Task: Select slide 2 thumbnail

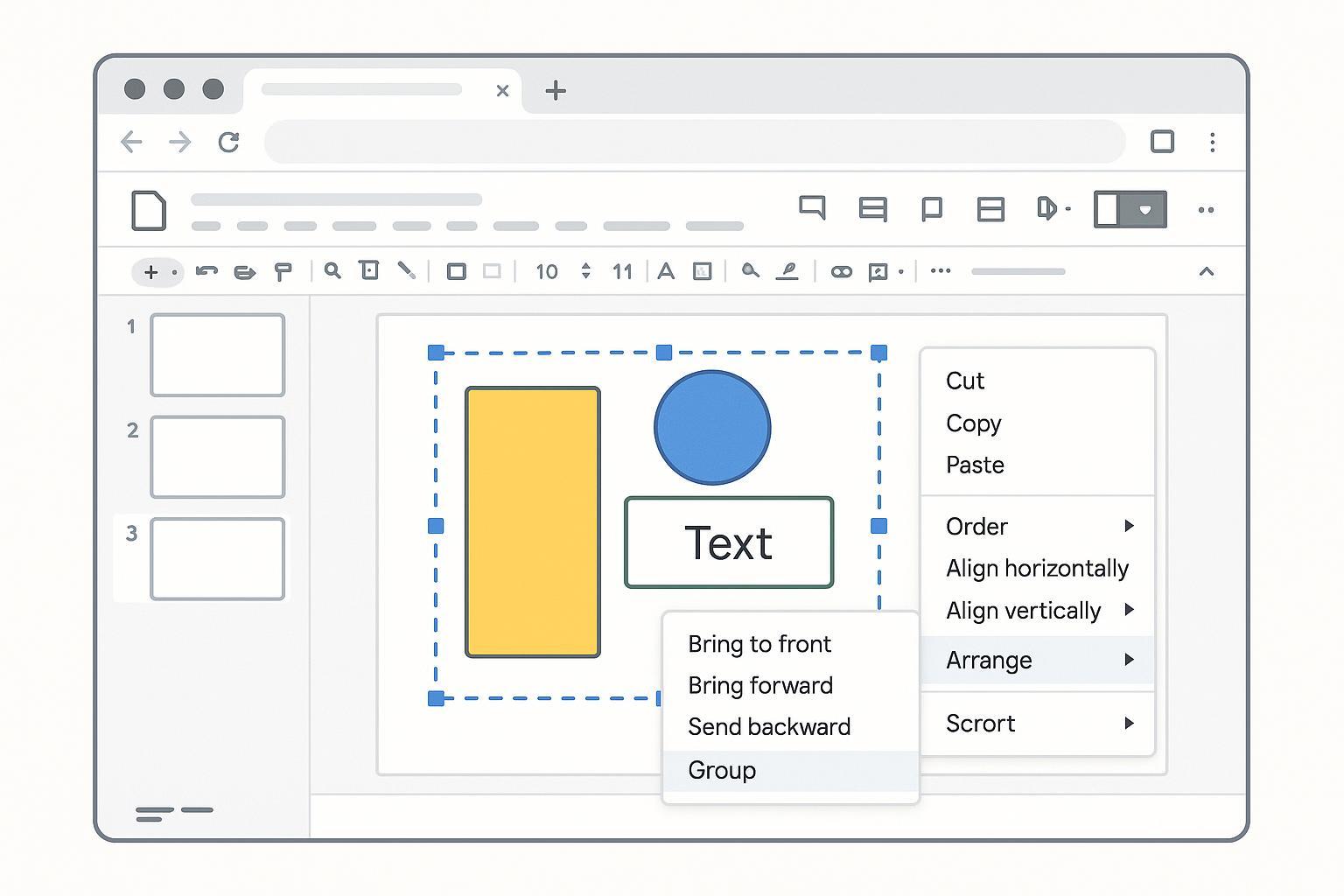Action: click(218, 457)
